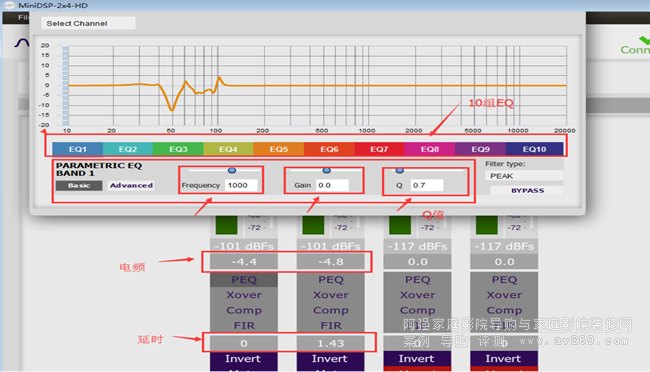The width and height of the screenshot is (650, 372).
Task: Select the EQ5 orange band tab
Action: click(279, 149)
